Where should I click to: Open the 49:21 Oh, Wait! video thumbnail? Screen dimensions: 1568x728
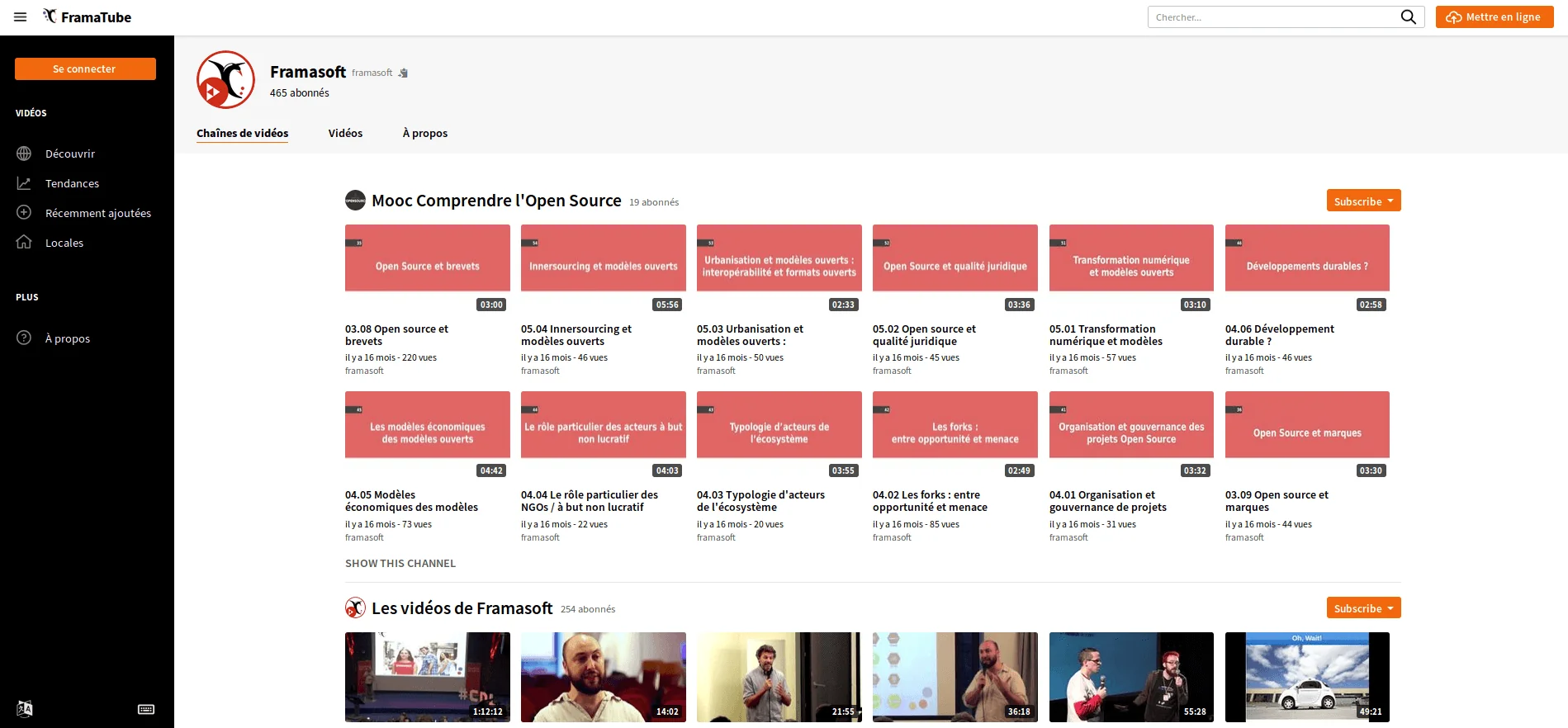pyautogui.click(x=1307, y=677)
